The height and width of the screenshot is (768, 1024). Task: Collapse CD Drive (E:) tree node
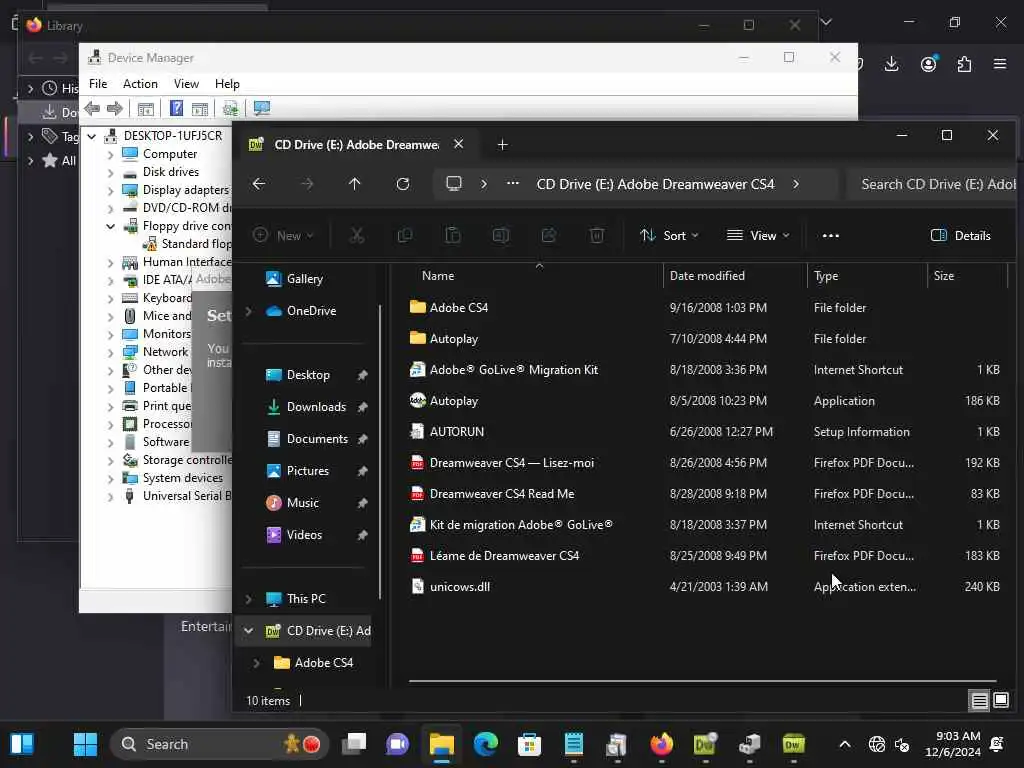249,631
